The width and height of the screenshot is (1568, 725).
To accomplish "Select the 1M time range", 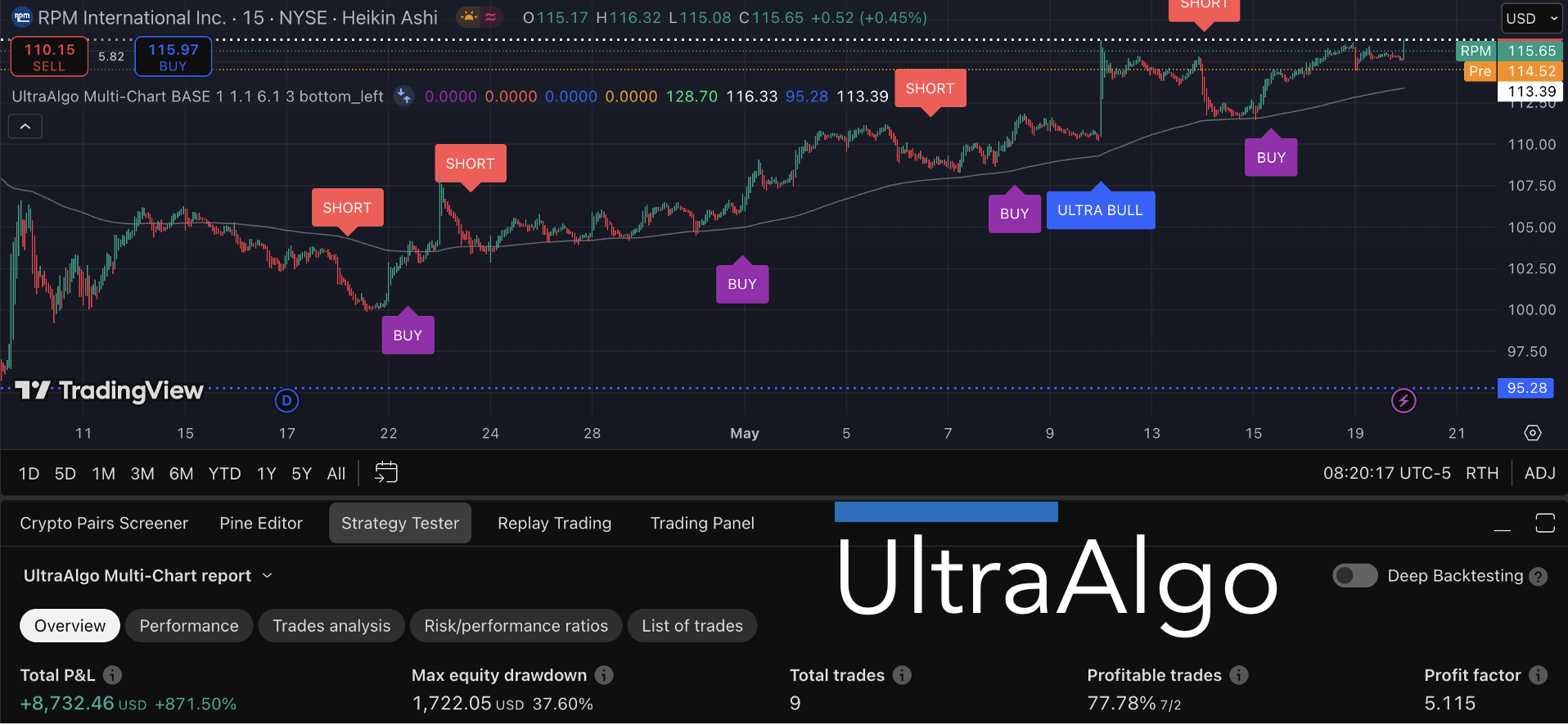I will (x=103, y=474).
